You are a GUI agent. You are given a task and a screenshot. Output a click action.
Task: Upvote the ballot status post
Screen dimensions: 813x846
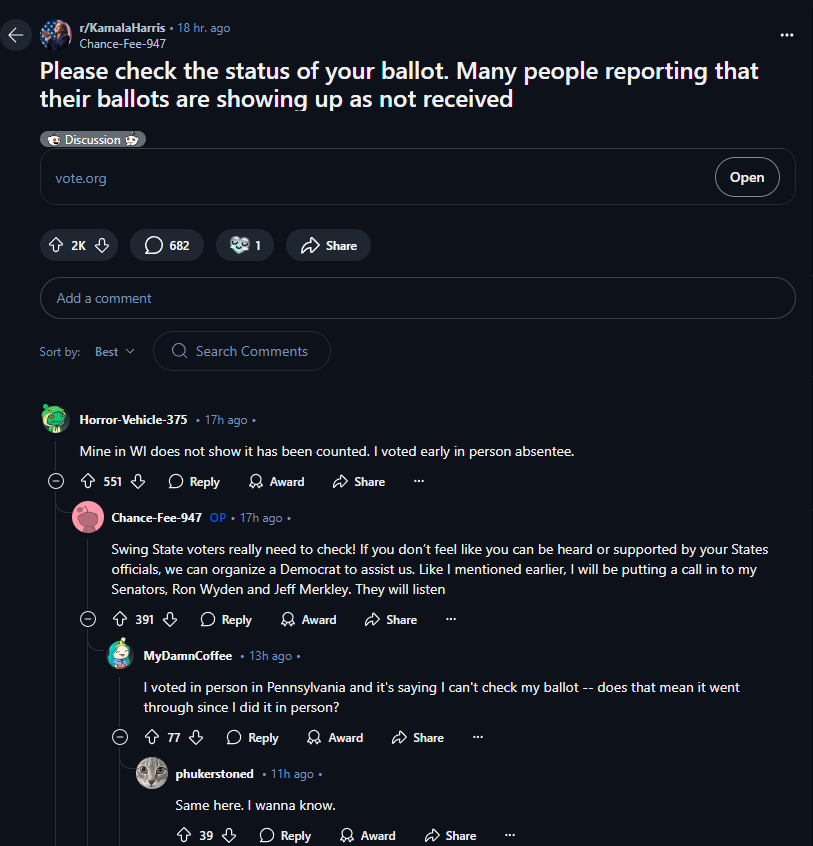pyautogui.click(x=56, y=245)
